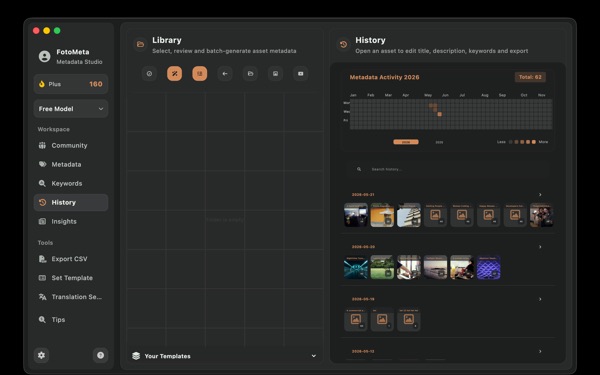This screenshot has height=375, width=600.
Task: Click the darkest legend swatch next to Less
Action: point(510,142)
